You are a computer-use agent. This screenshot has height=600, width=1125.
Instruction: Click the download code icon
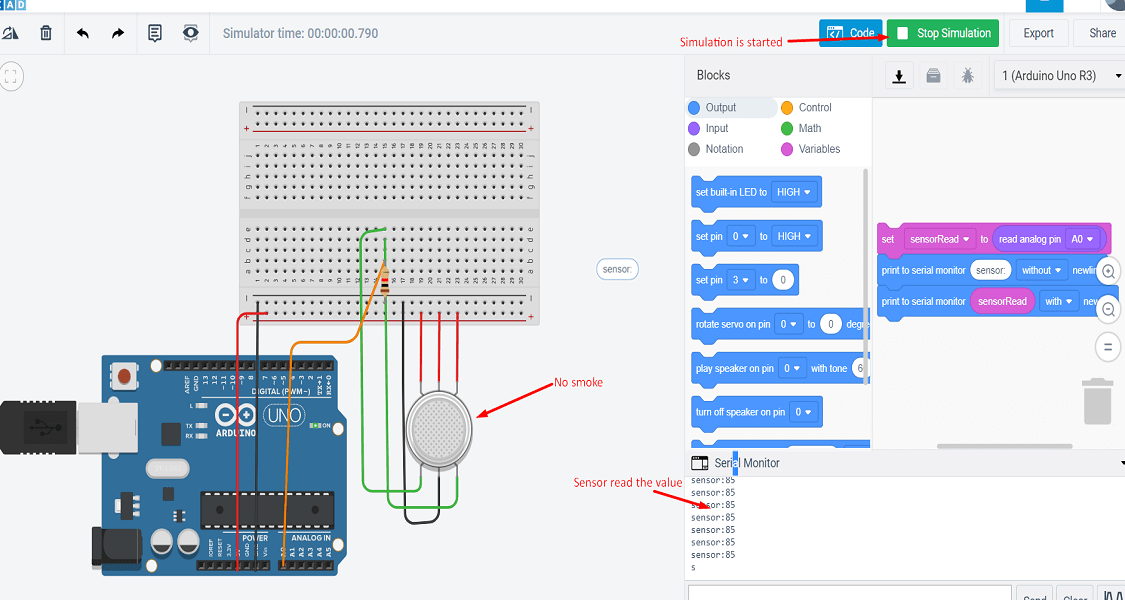(898, 75)
